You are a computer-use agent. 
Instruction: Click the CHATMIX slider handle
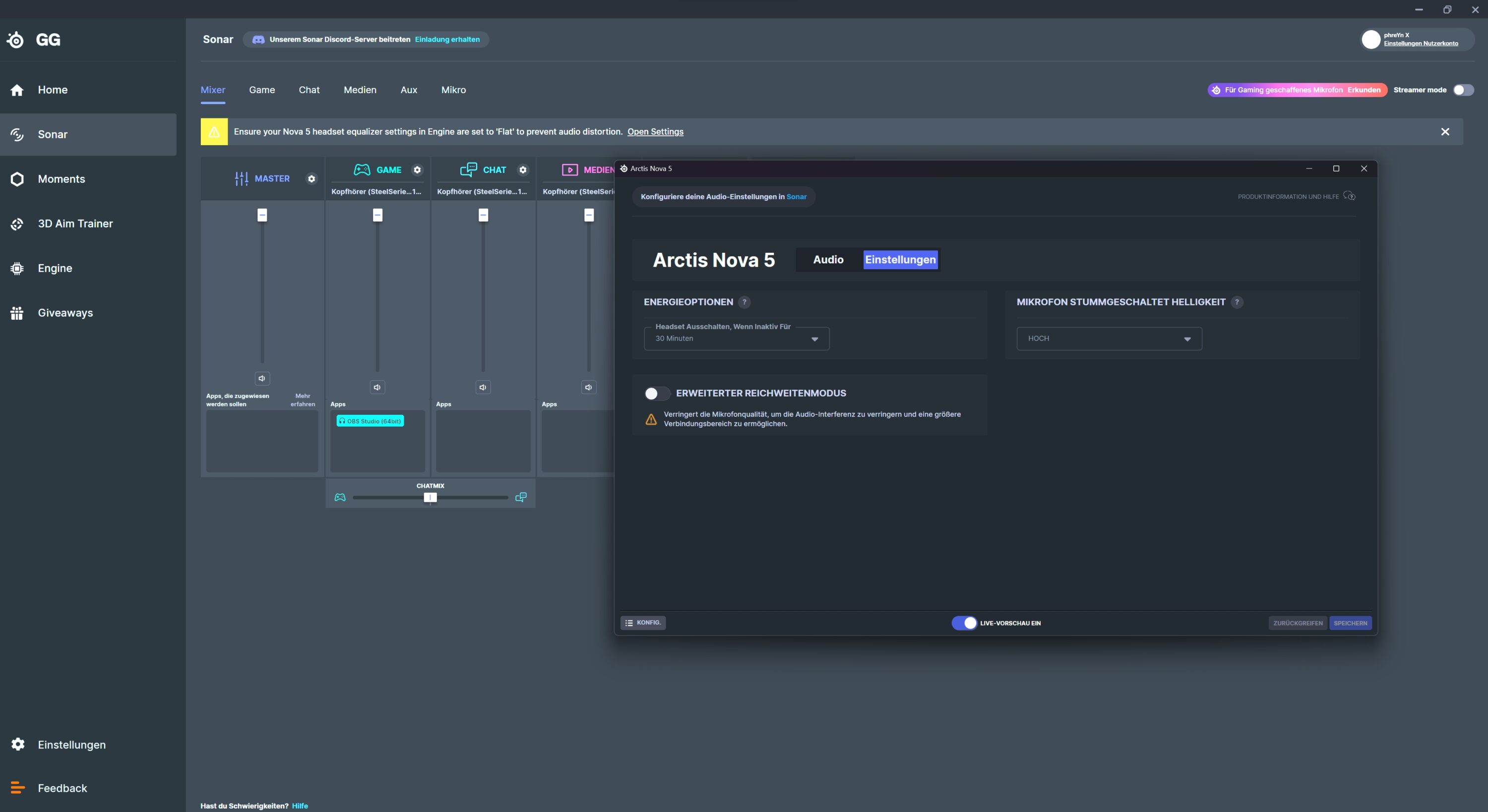tap(430, 497)
